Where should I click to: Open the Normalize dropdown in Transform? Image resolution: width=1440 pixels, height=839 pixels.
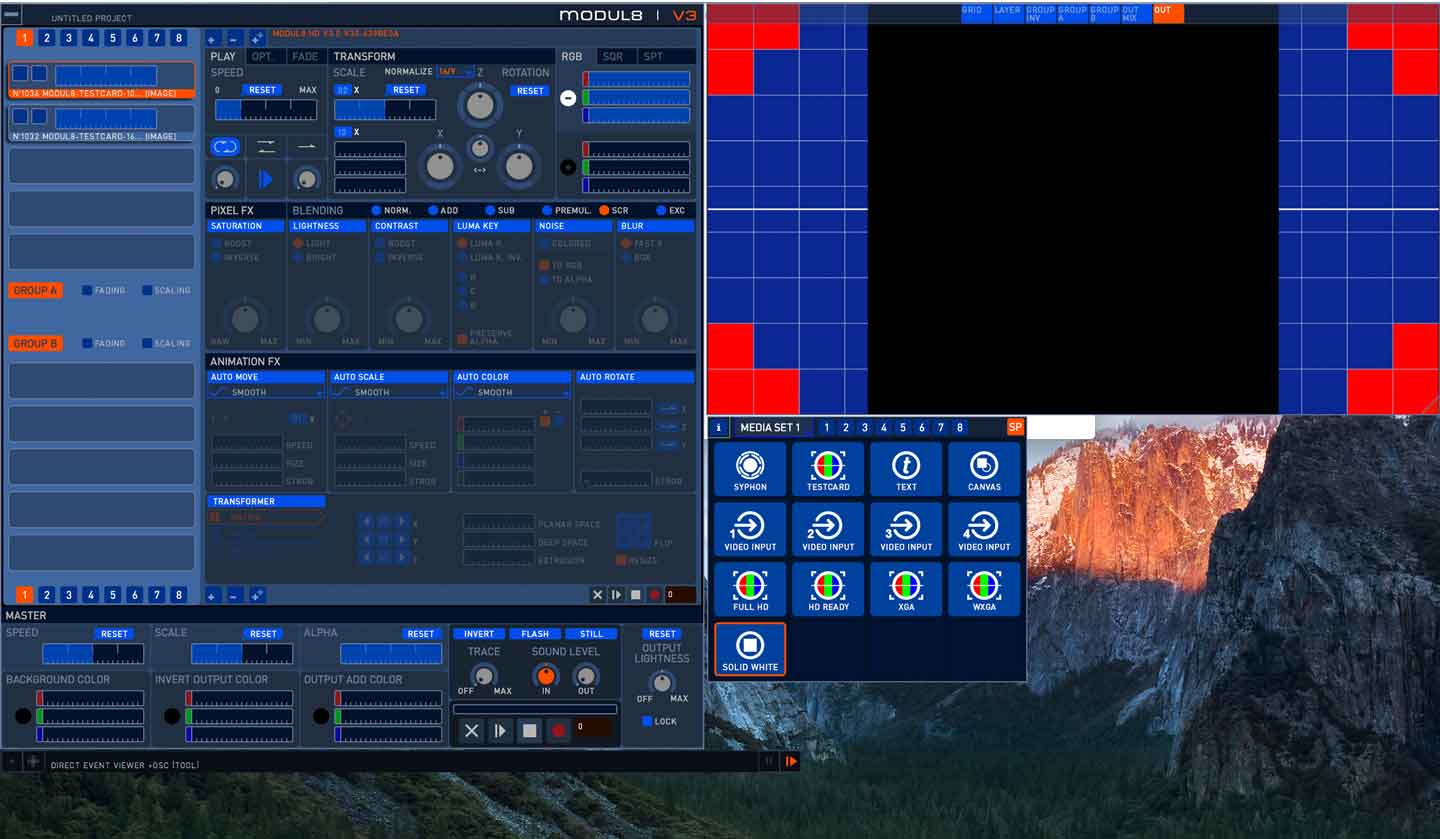(454, 72)
